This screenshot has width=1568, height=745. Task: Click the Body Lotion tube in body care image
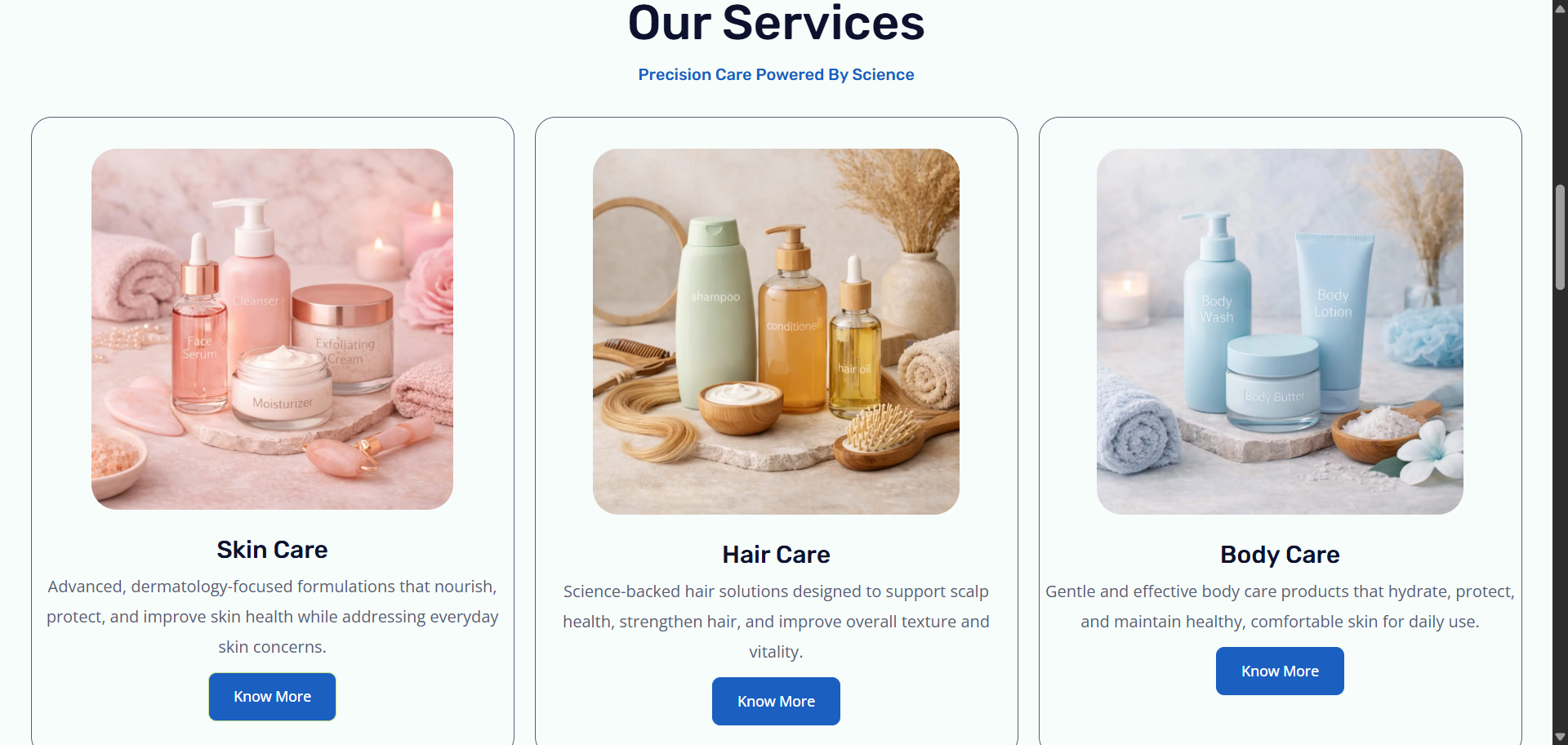[x=1334, y=320]
